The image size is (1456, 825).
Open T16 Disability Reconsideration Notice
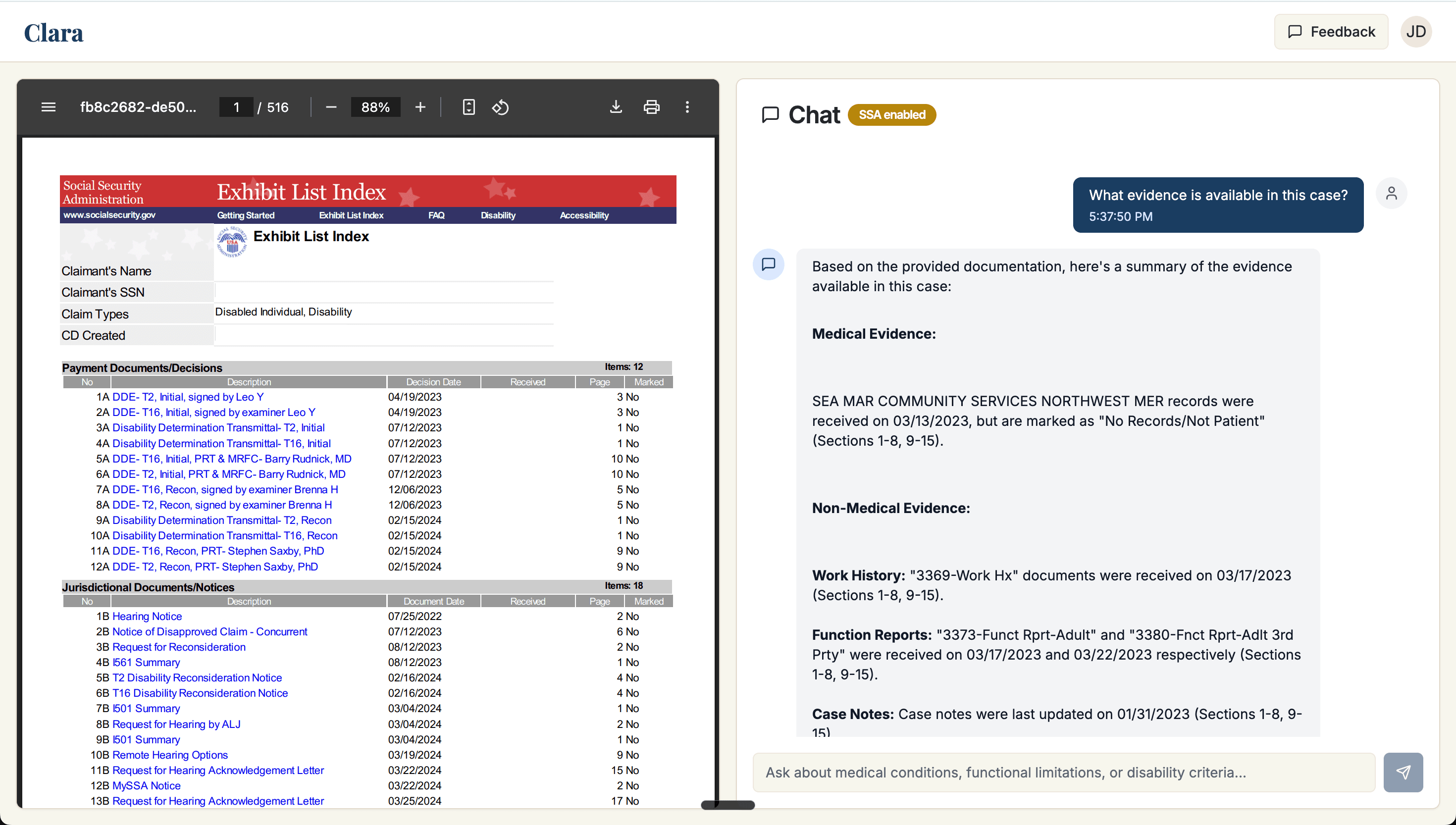click(200, 692)
